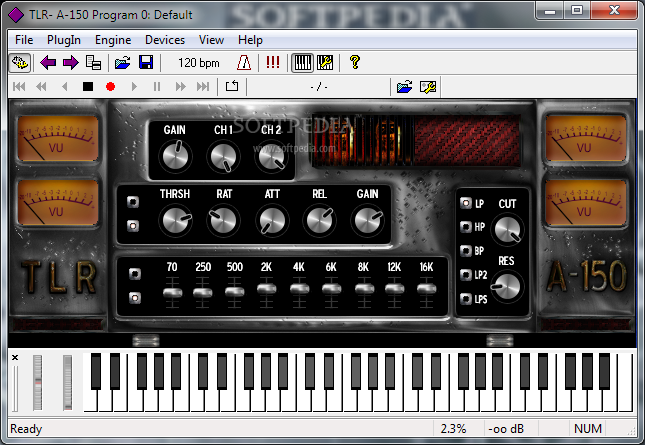
Task: Click the rewind double-arrow control
Action: click(x=42, y=86)
